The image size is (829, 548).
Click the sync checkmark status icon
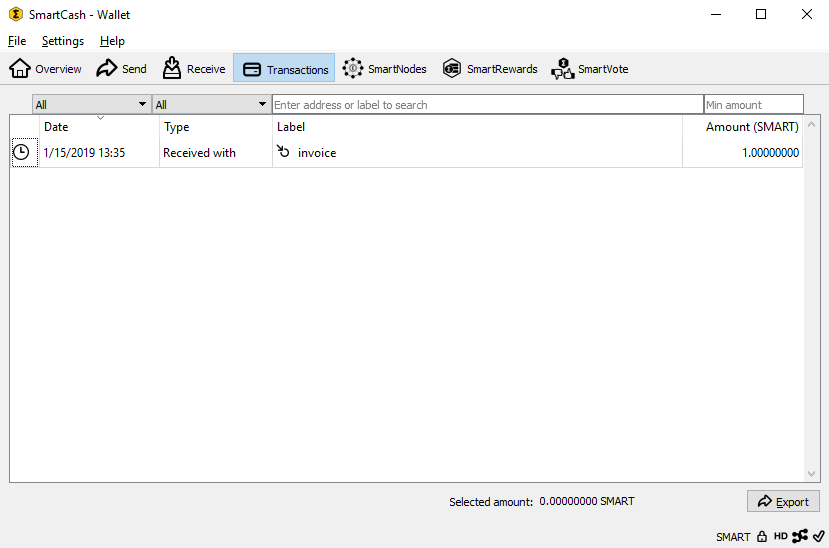(x=818, y=536)
